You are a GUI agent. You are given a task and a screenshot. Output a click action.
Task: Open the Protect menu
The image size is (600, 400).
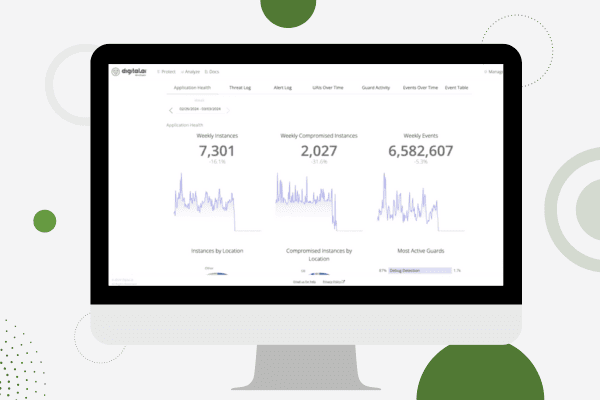click(x=166, y=72)
